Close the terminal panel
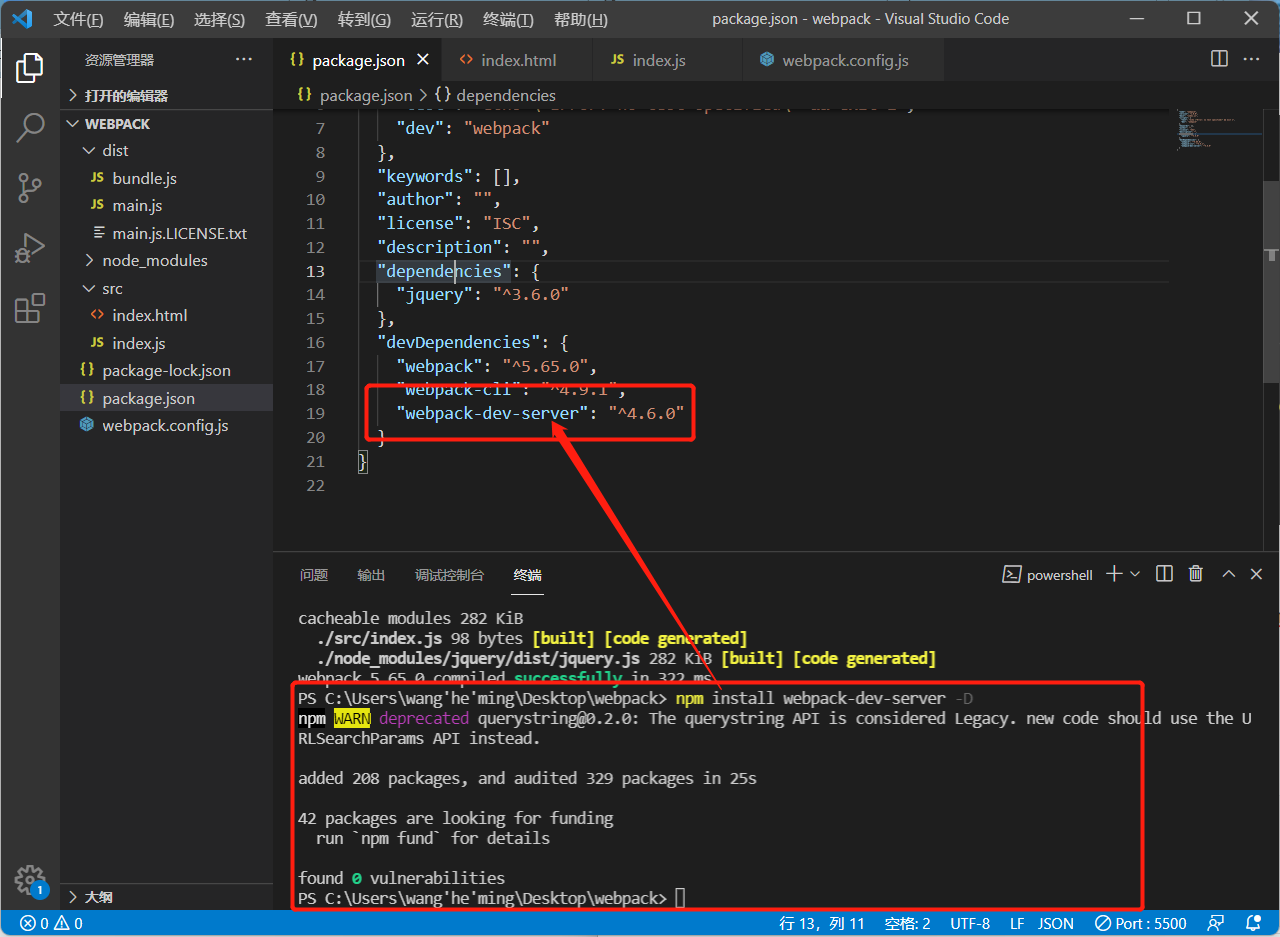Viewport: 1280px width, 937px height. (1258, 574)
